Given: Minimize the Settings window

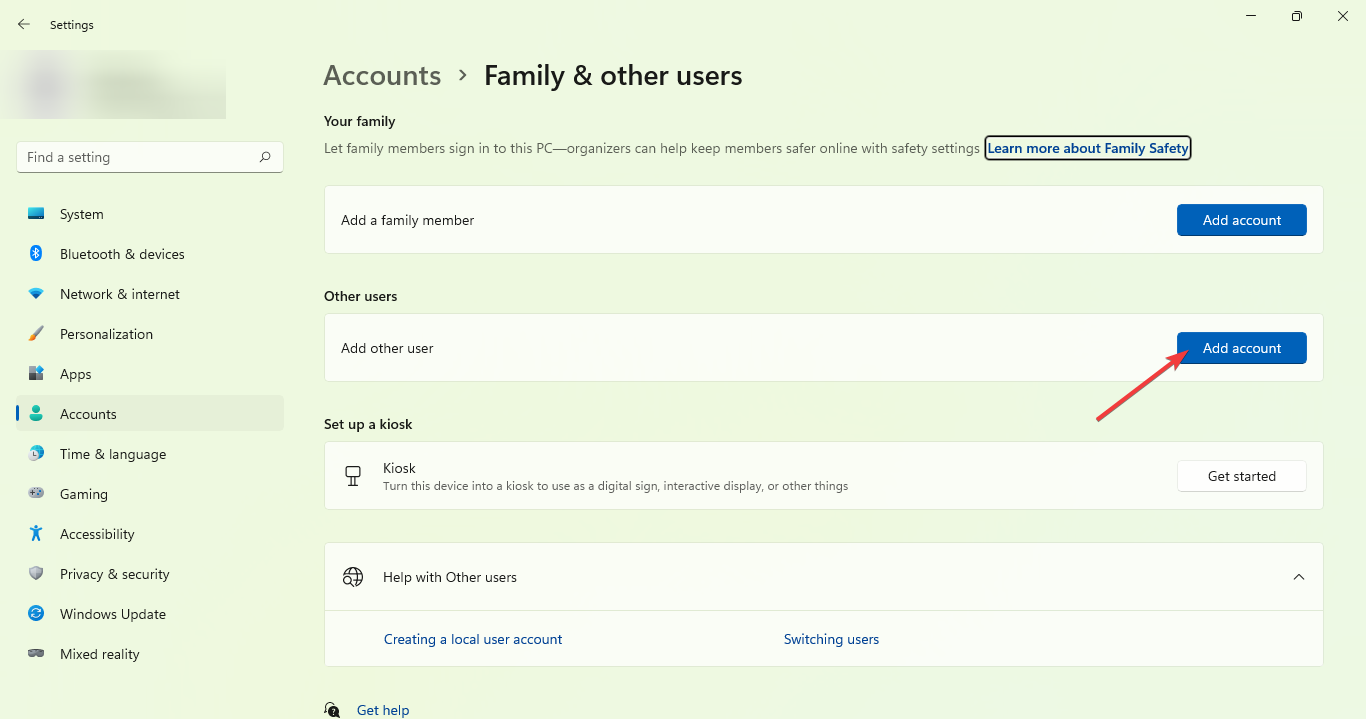Looking at the screenshot, I should [x=1251, y=16].
